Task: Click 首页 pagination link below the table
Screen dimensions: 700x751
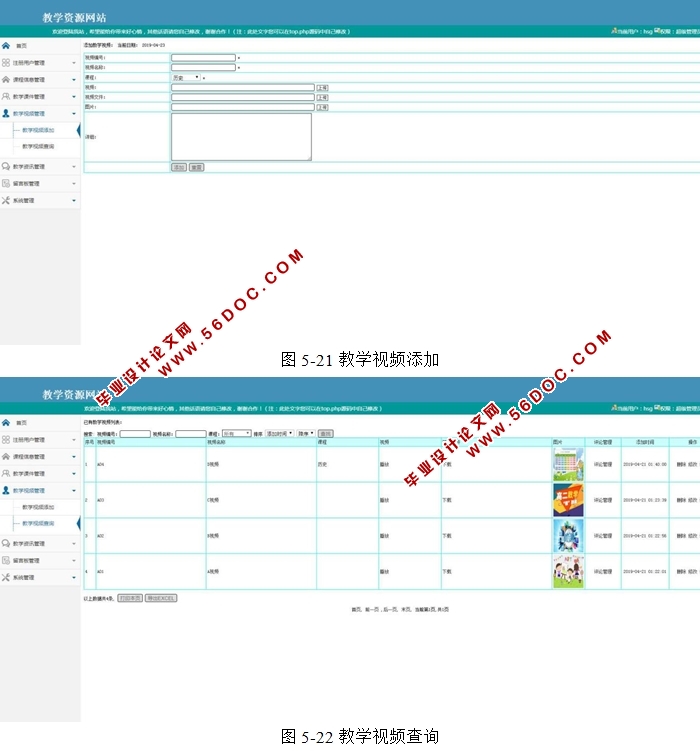Action: [356, 610]
